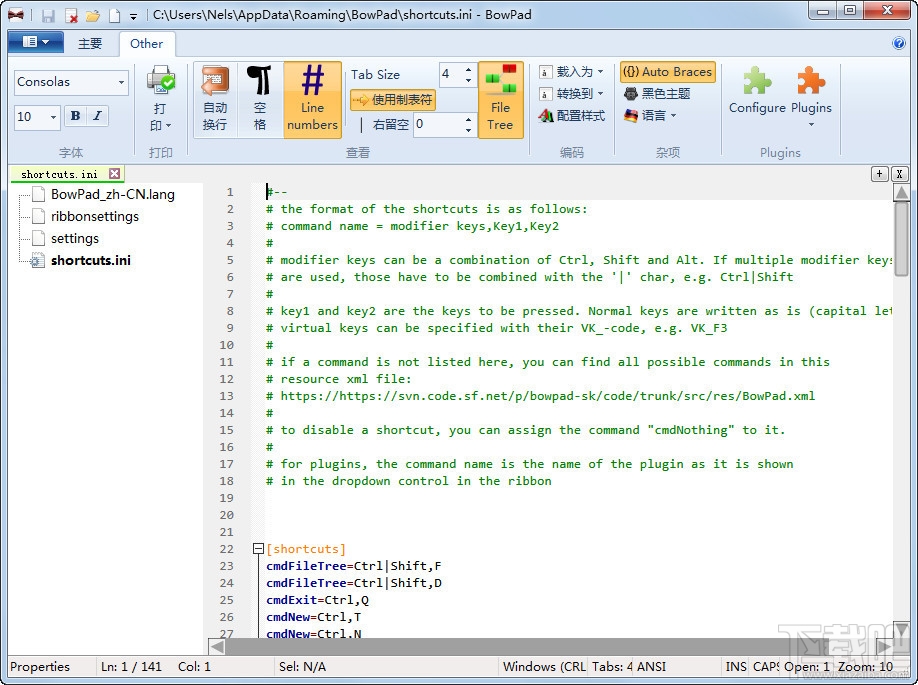Toggle Auto Braces option
The image size is (918, 685).
tap(668, 72)
